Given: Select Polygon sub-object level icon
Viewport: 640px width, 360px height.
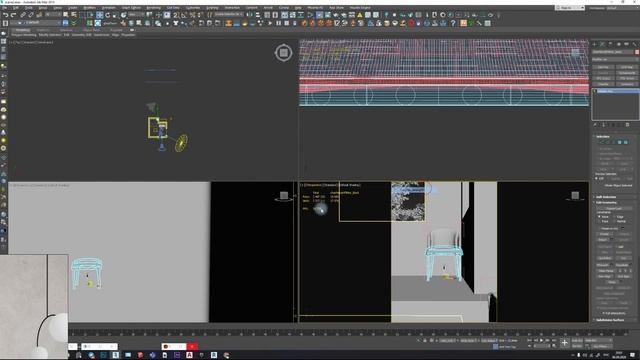Looking at the screenshot, I should (x=619, y=142).
